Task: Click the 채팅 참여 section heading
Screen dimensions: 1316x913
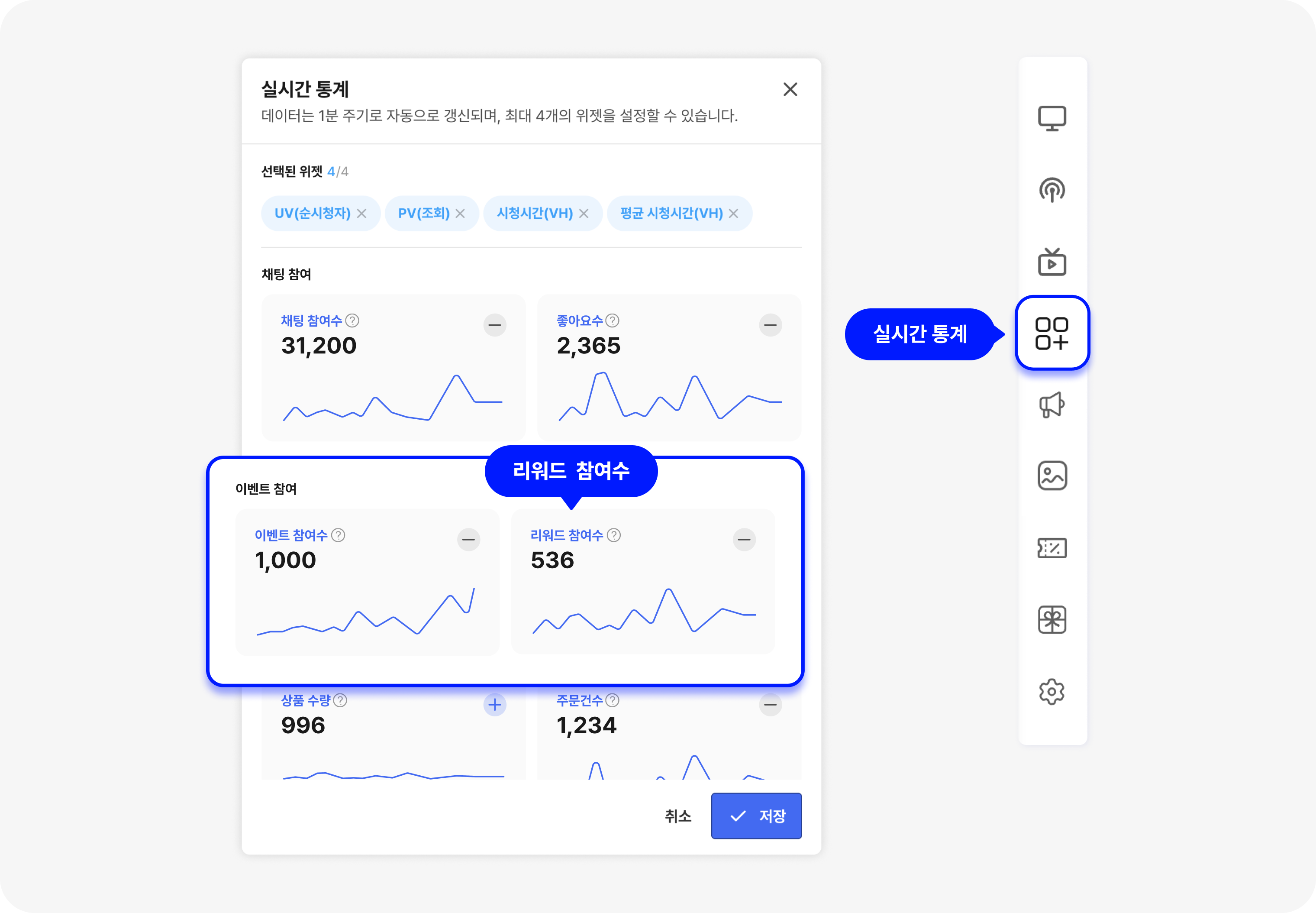Action: 287,274
